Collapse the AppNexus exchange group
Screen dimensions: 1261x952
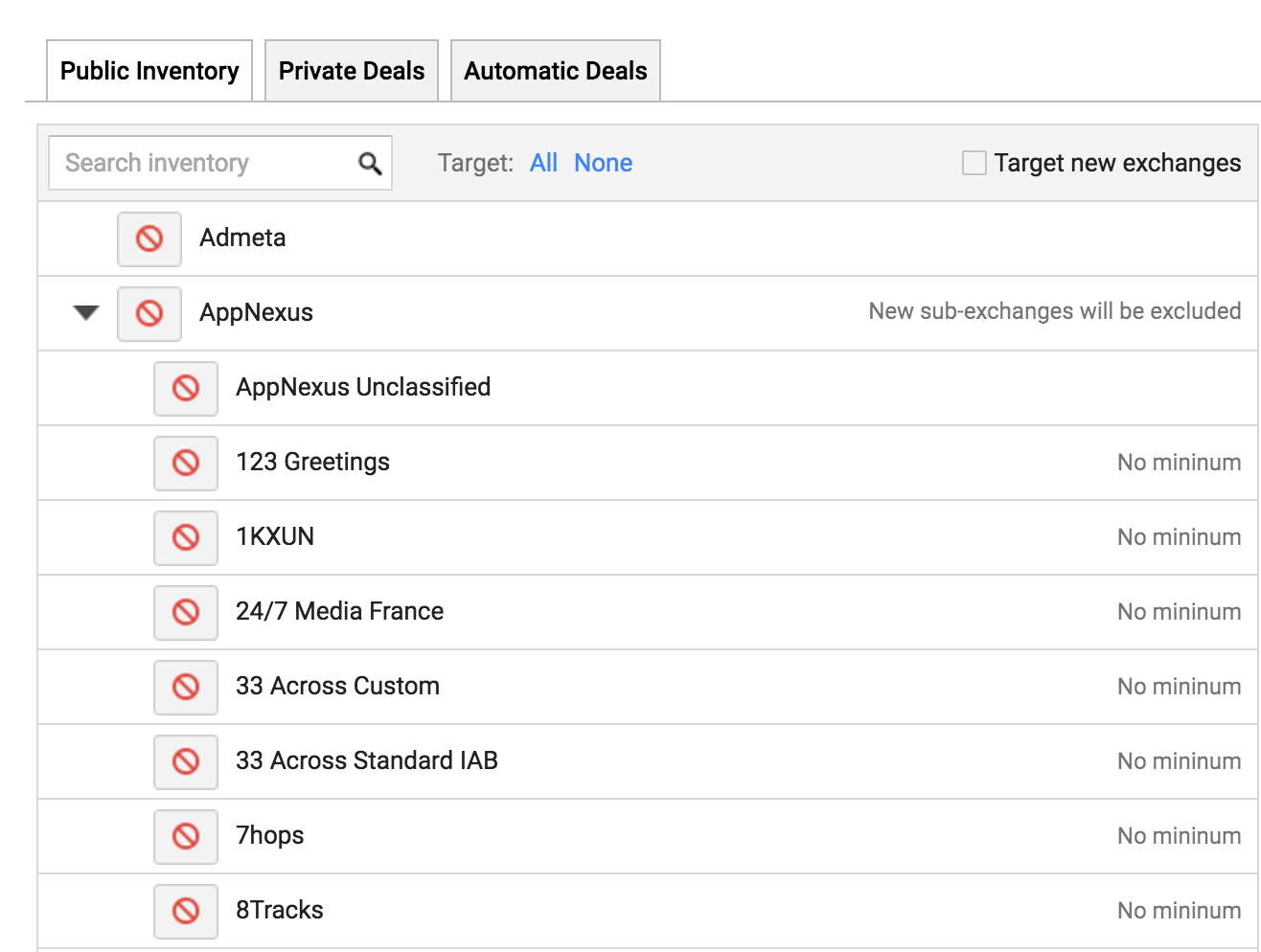(x=86, y=312)
